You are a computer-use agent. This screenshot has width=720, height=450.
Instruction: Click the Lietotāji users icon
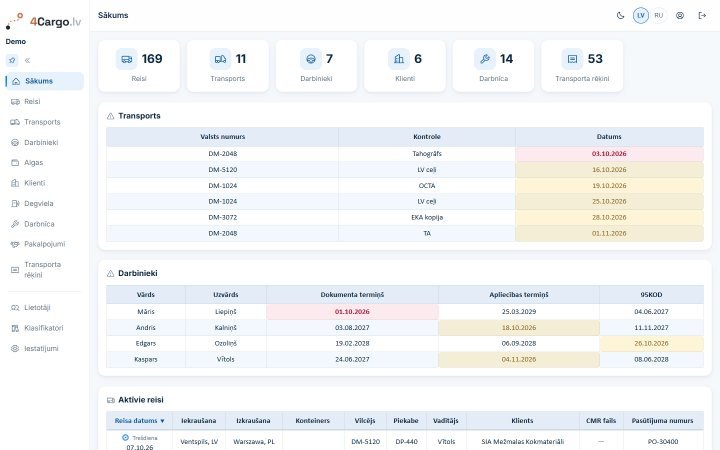coord(15,308)
